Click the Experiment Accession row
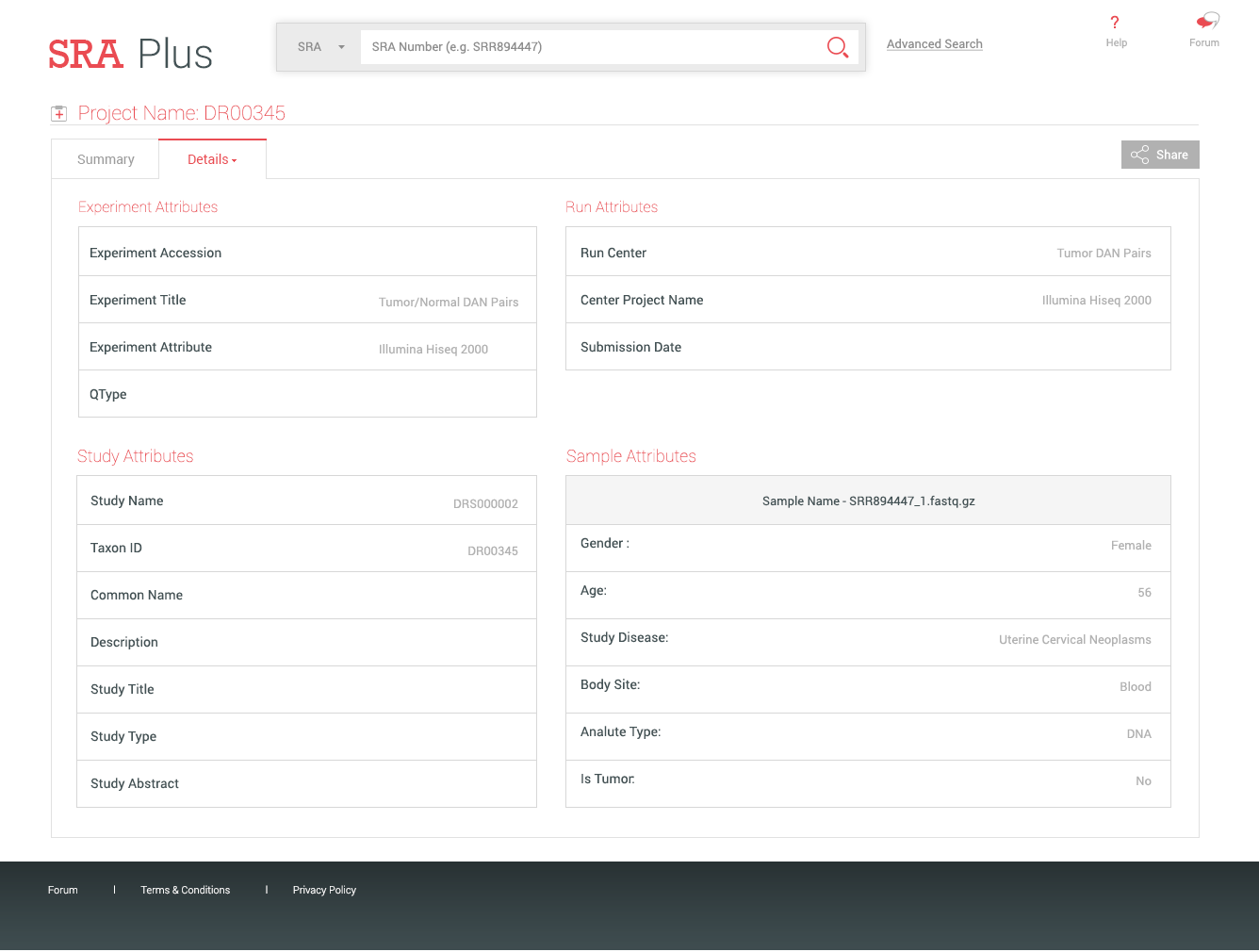This screenshot has width=1259, height=952. pos(307,253)
